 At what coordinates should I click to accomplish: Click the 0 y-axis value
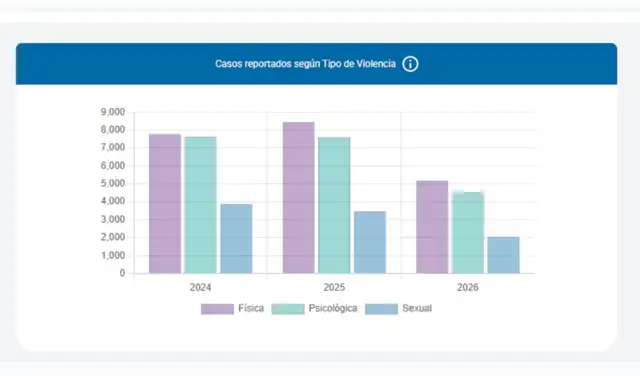(x=122, y=273)
